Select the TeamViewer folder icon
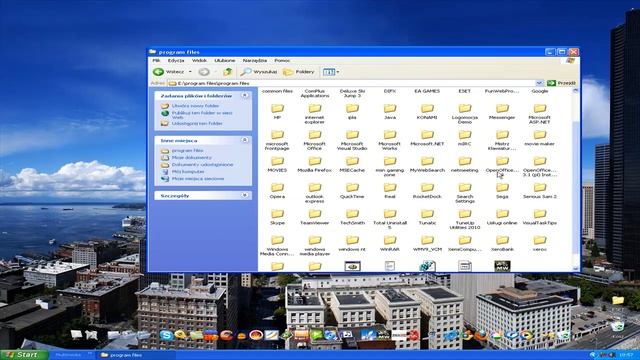The height and width of the screenshot is (360, 640). pyautogui.click(x=315, y=213)
